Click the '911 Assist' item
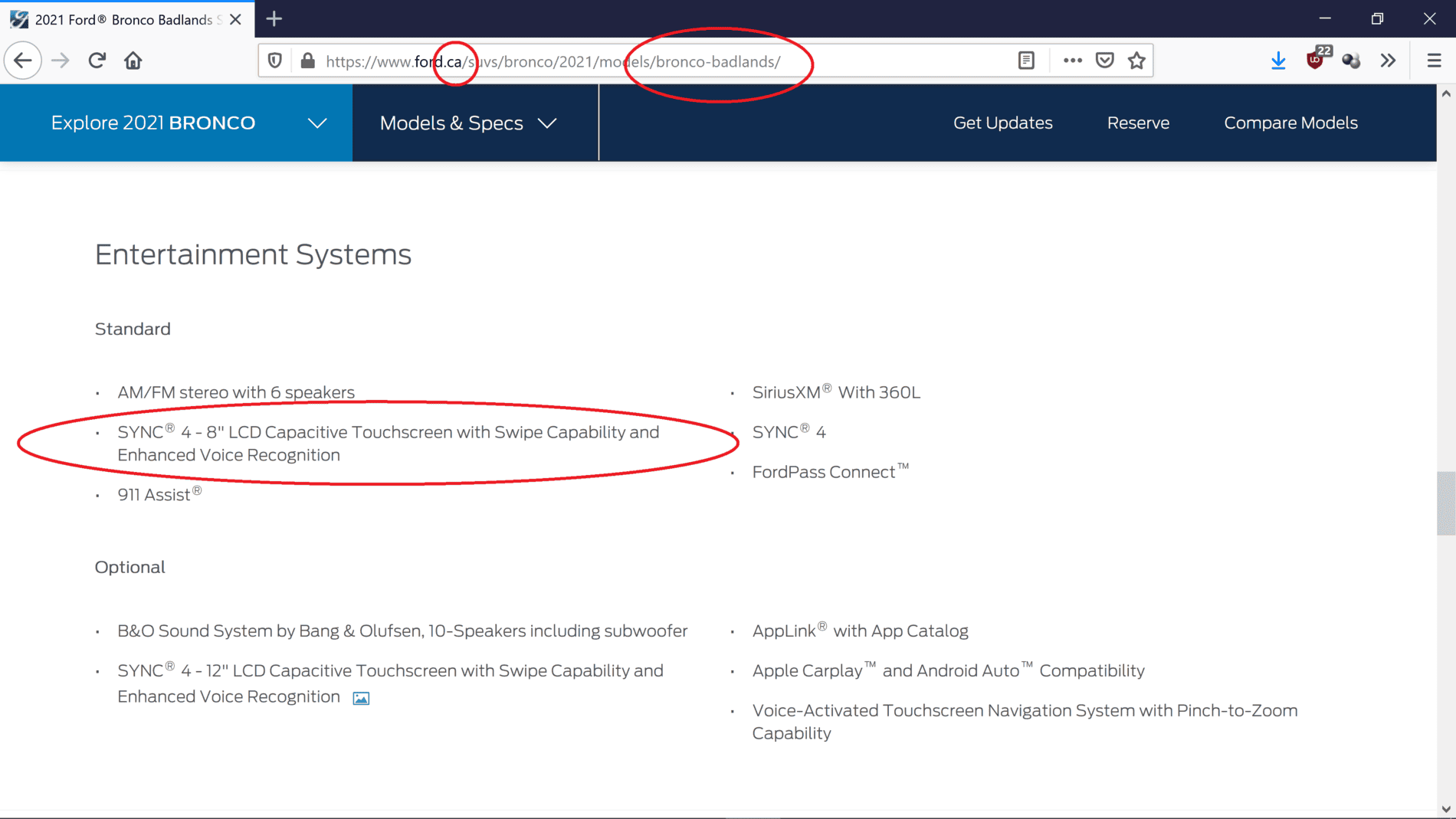Screen dimensions: 1456x819 click(x=159, y=494)
